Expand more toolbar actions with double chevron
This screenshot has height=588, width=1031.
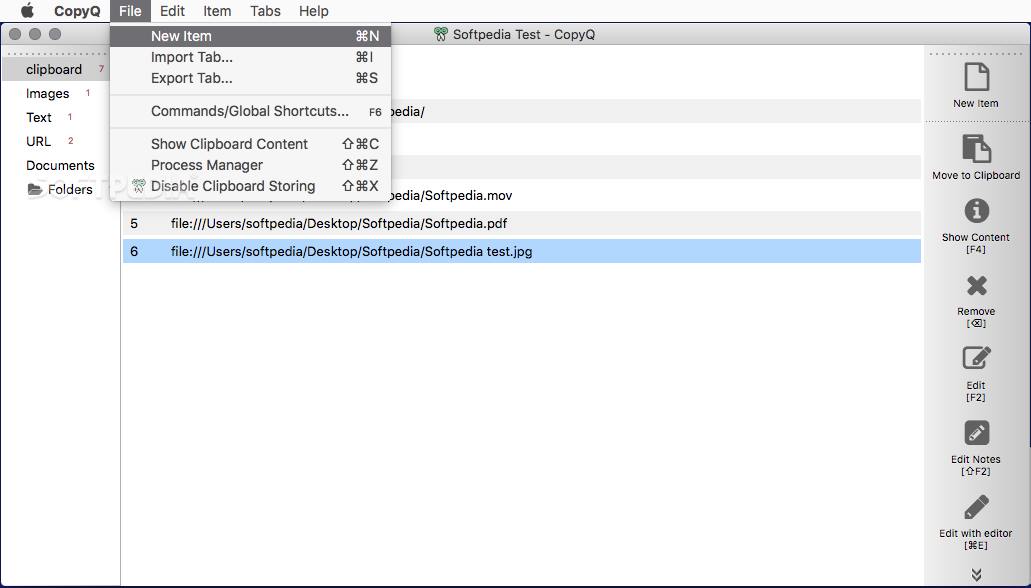click(976, 575)
